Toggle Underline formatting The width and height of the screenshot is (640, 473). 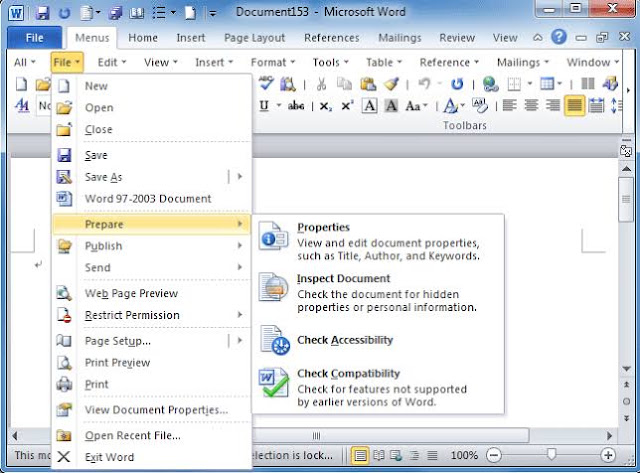[x=264, y=106]
